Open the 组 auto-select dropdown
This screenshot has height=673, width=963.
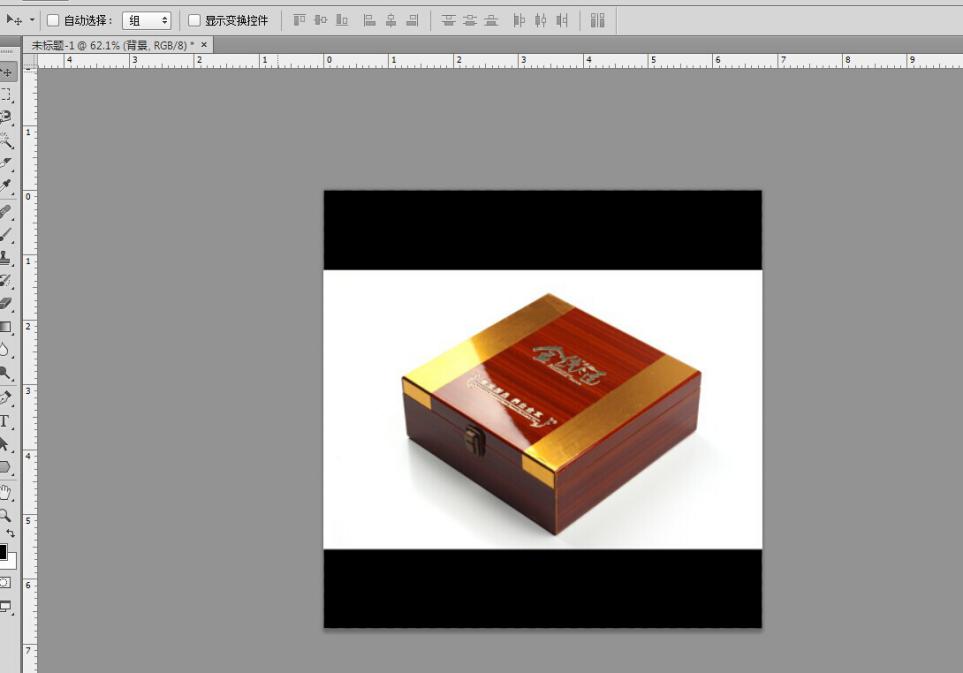[x=147, y=20]
